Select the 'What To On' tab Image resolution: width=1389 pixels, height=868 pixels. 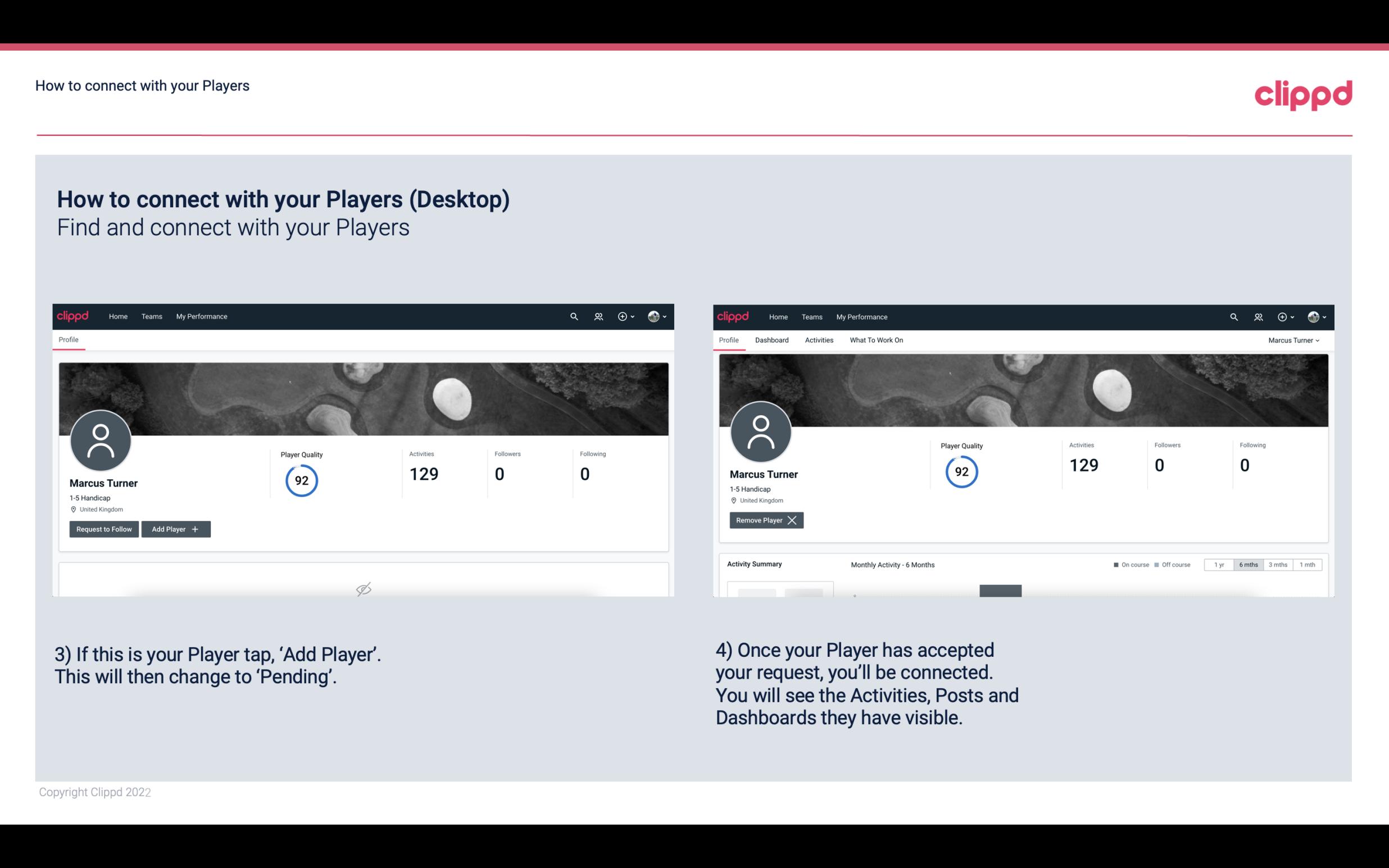(x=876, y=340)
